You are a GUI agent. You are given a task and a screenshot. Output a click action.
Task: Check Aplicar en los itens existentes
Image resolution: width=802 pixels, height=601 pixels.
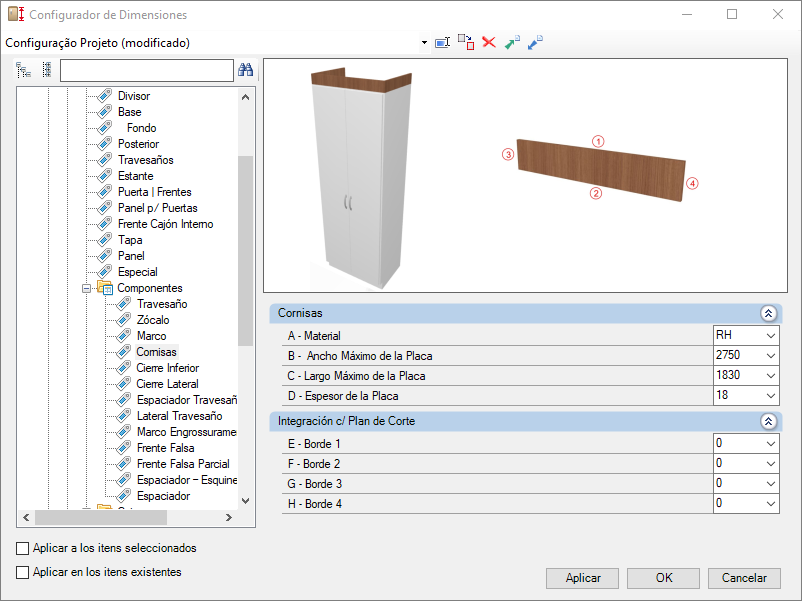pos(23,572)
